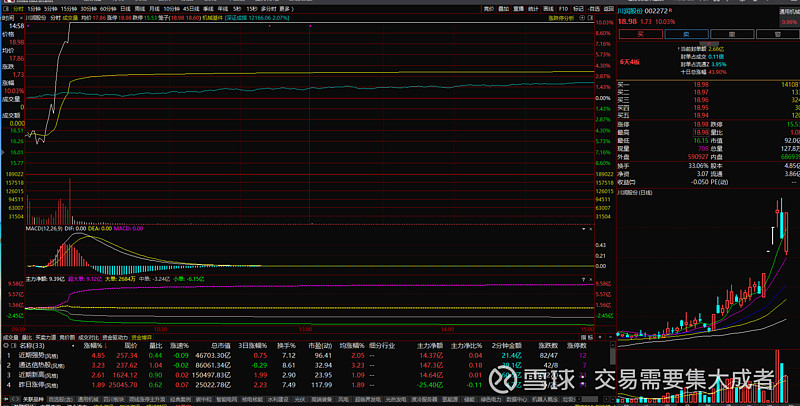Image resolution: width=800 pixels, height=406 pixels.
Task: Switch to the 5分钟 chart period
Action: pyautogui.click(x=51, y=9)
